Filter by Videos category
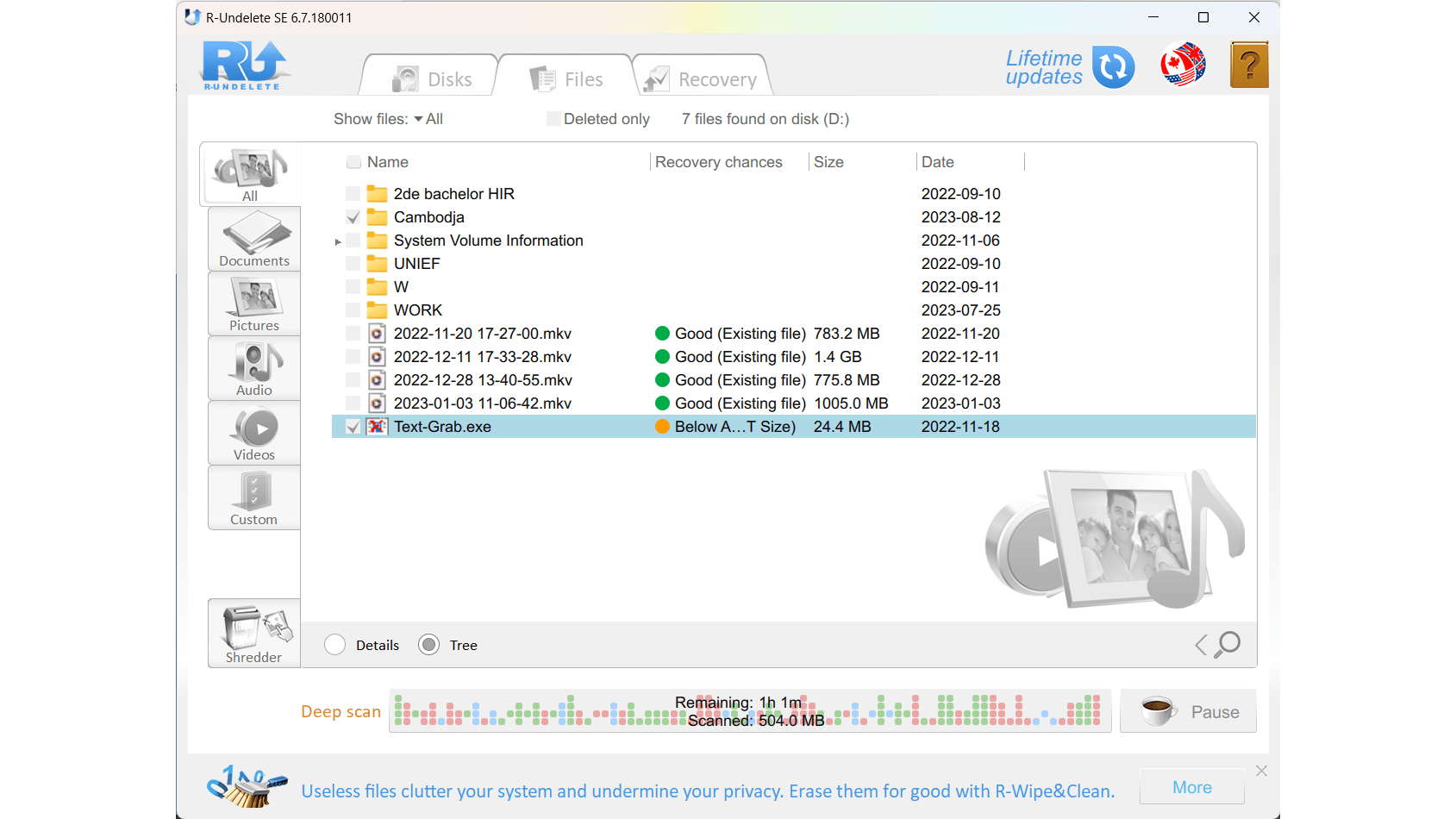 [254, 433]
